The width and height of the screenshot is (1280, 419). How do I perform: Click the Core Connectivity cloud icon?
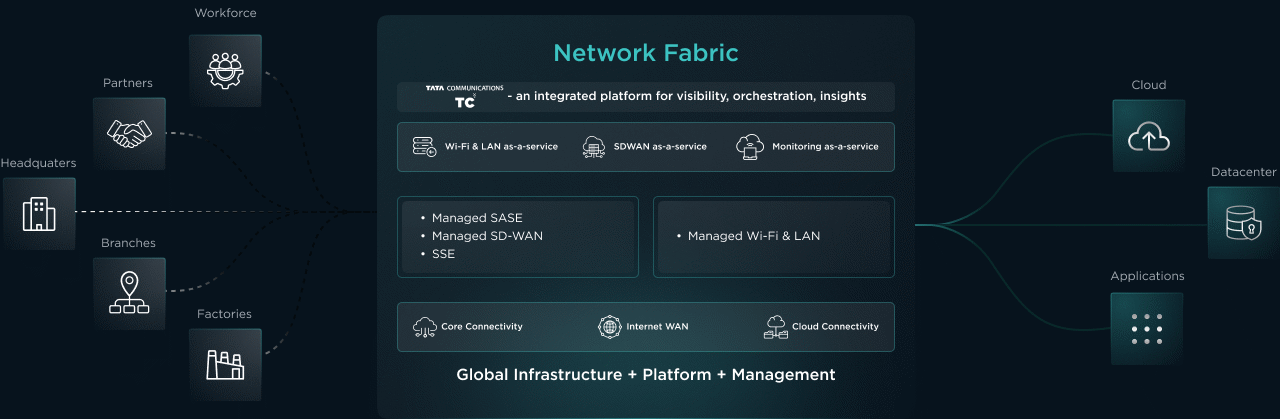[x=424, y=327]
